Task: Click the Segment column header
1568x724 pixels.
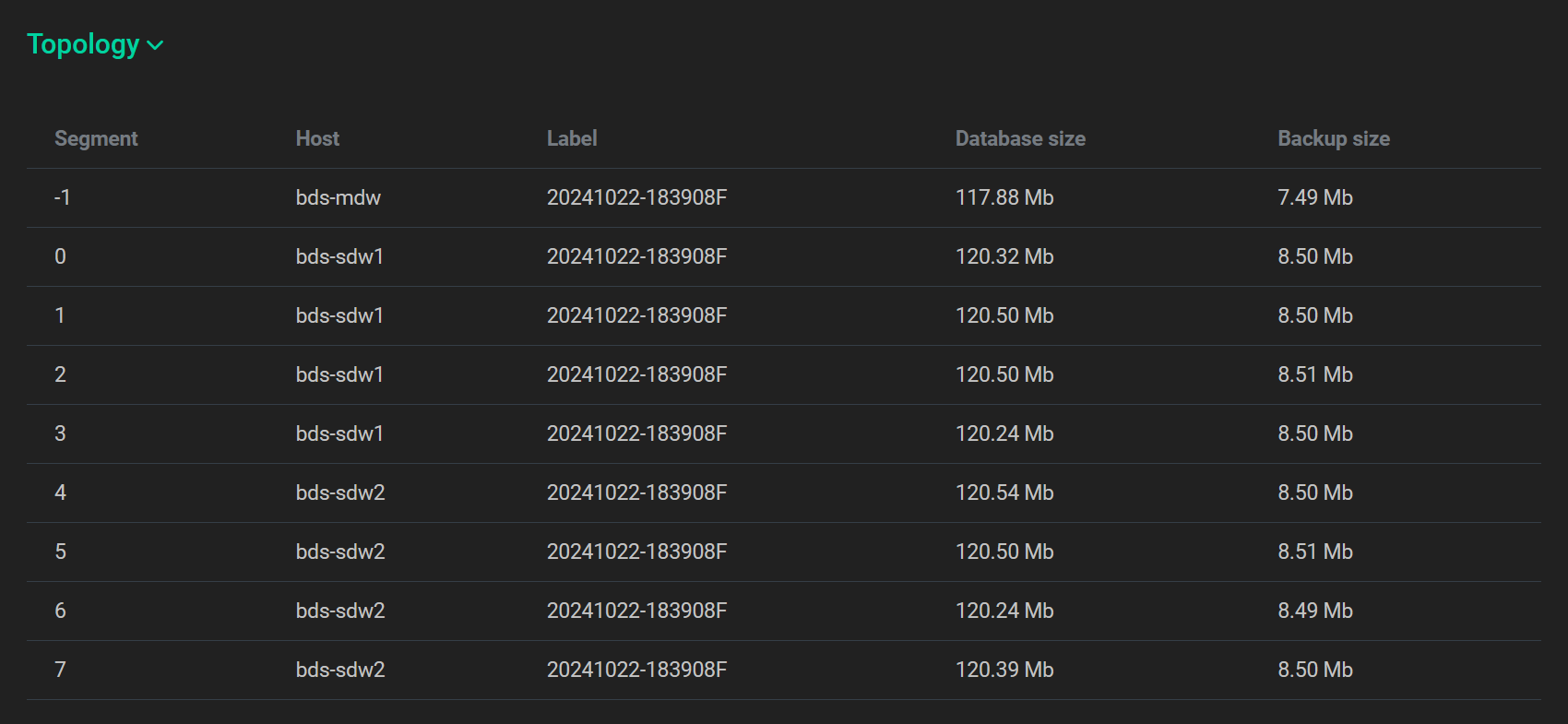Action: click(x=96, y=138)
